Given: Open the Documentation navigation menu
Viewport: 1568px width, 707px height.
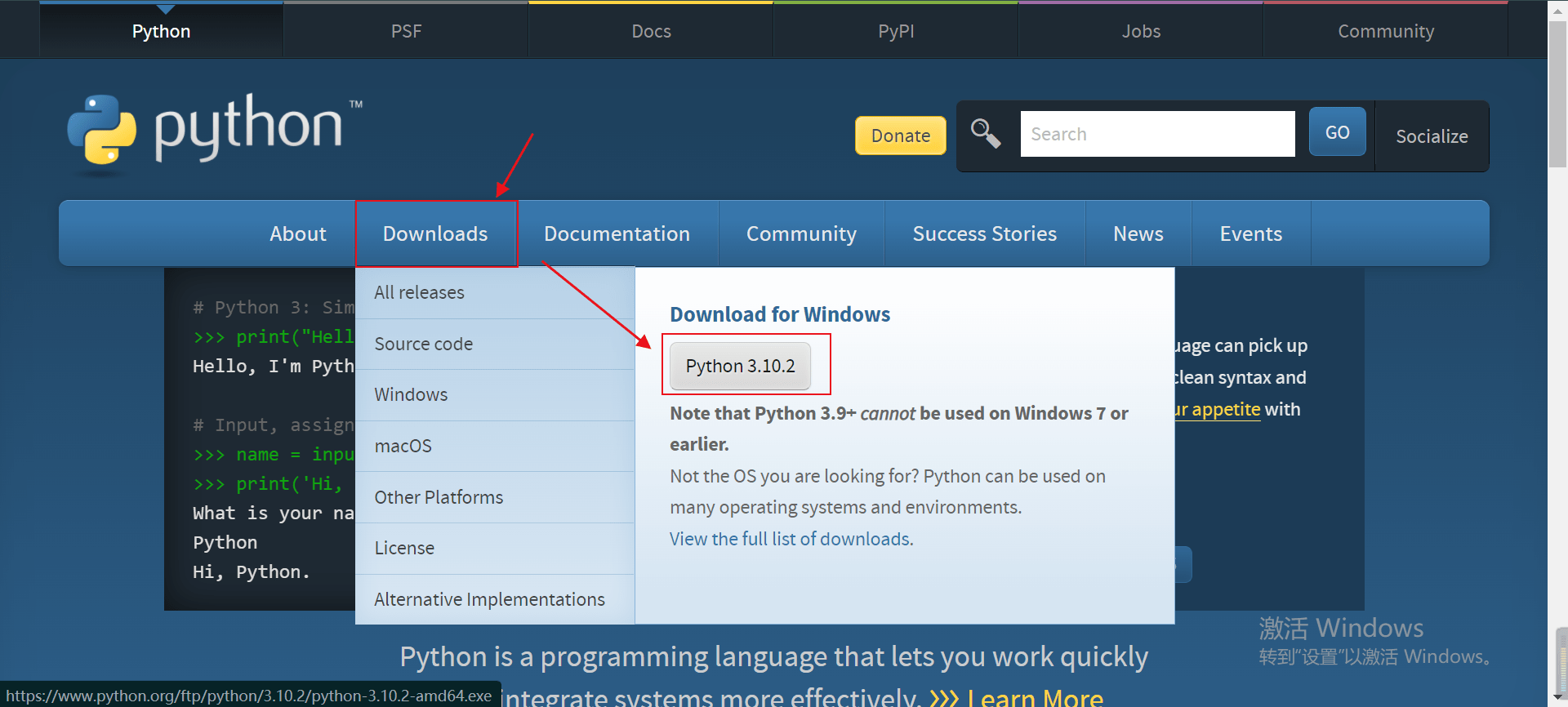Looking at the screenshot, I should 617,233.
